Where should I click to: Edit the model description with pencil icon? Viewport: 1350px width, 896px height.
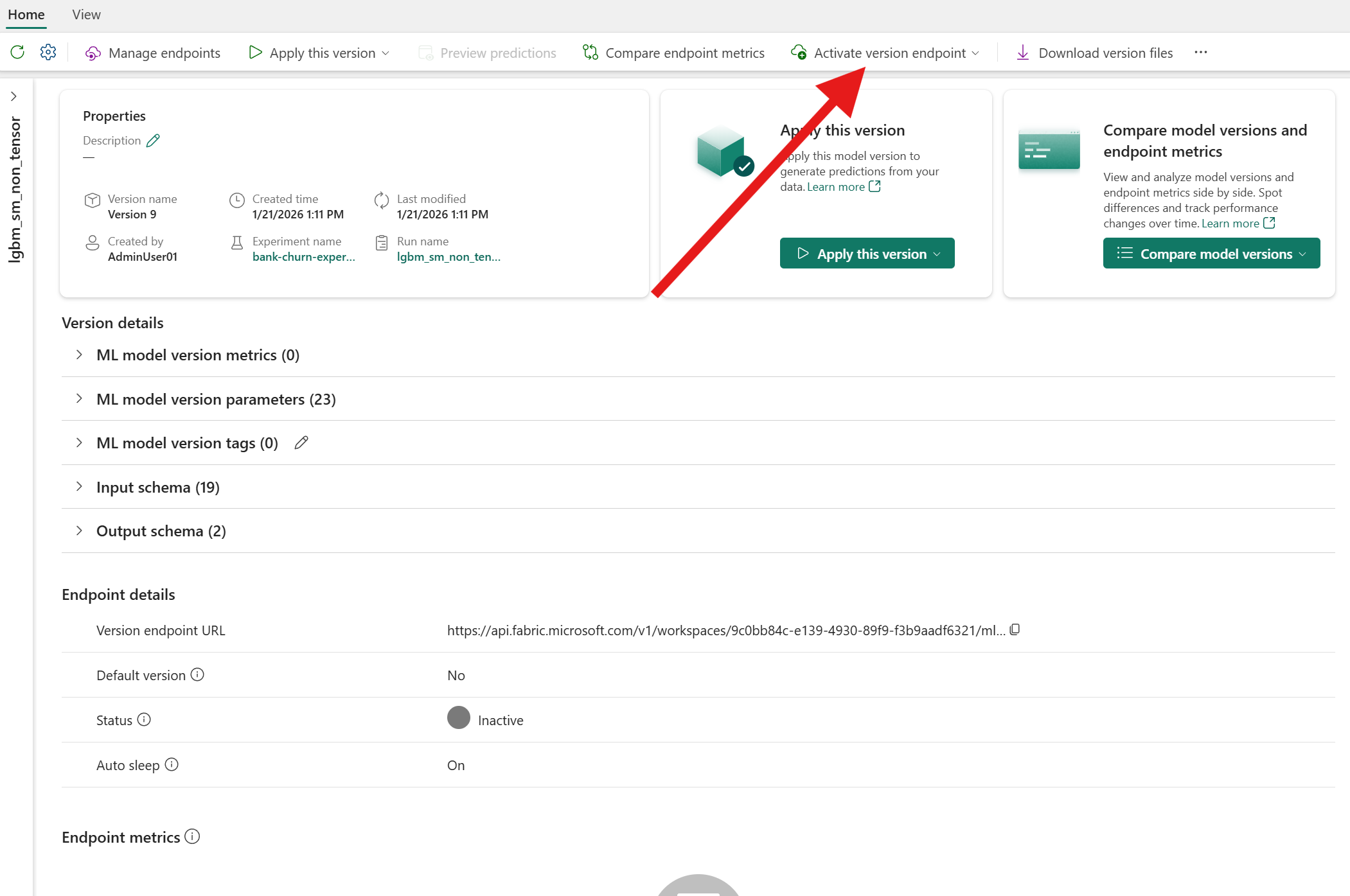click(x=154, y=139)
